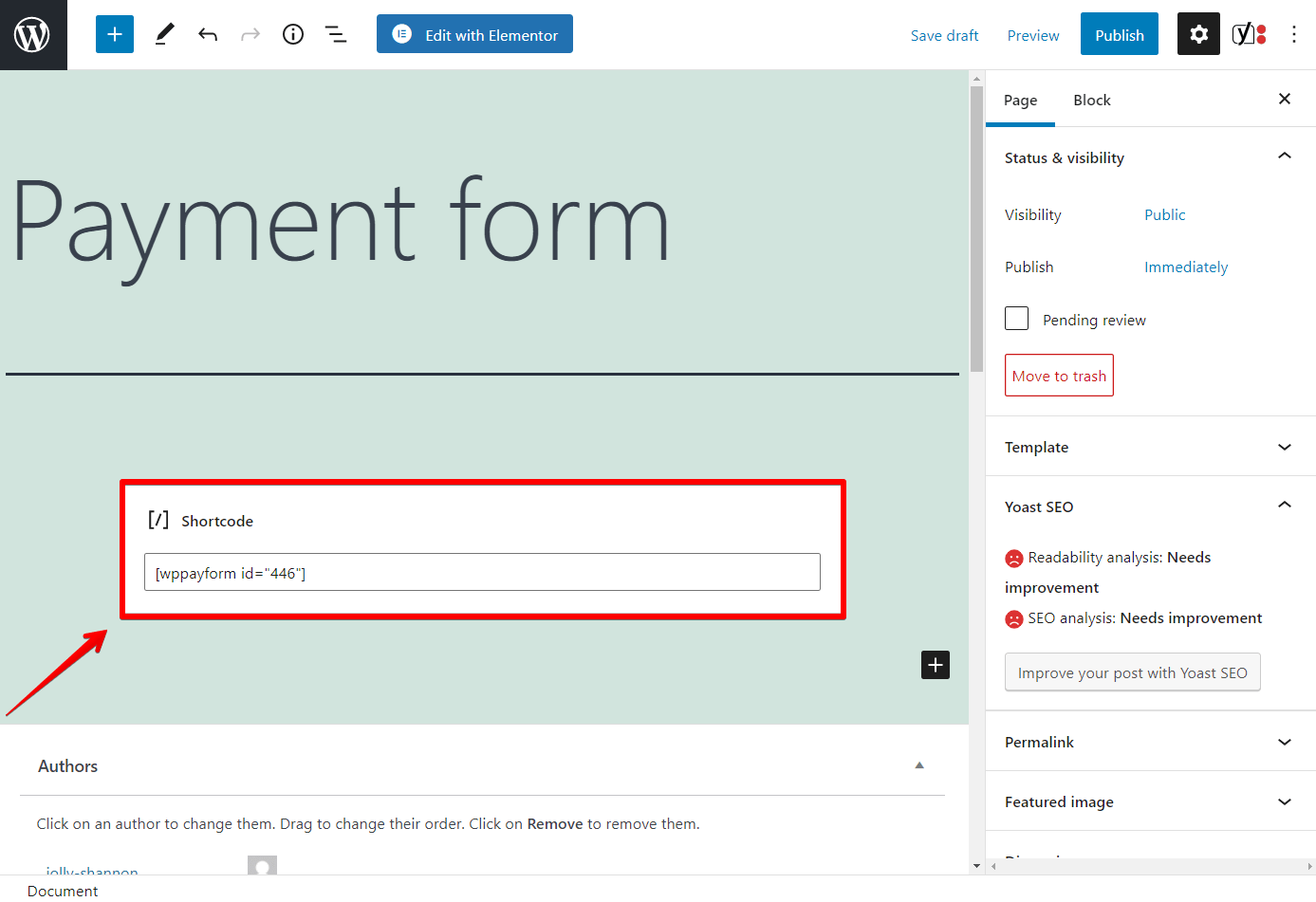The width and height of the screenshot is (1316, 902).
Task: Collapse the Status & visibility section
Action: coord(1284,156)
